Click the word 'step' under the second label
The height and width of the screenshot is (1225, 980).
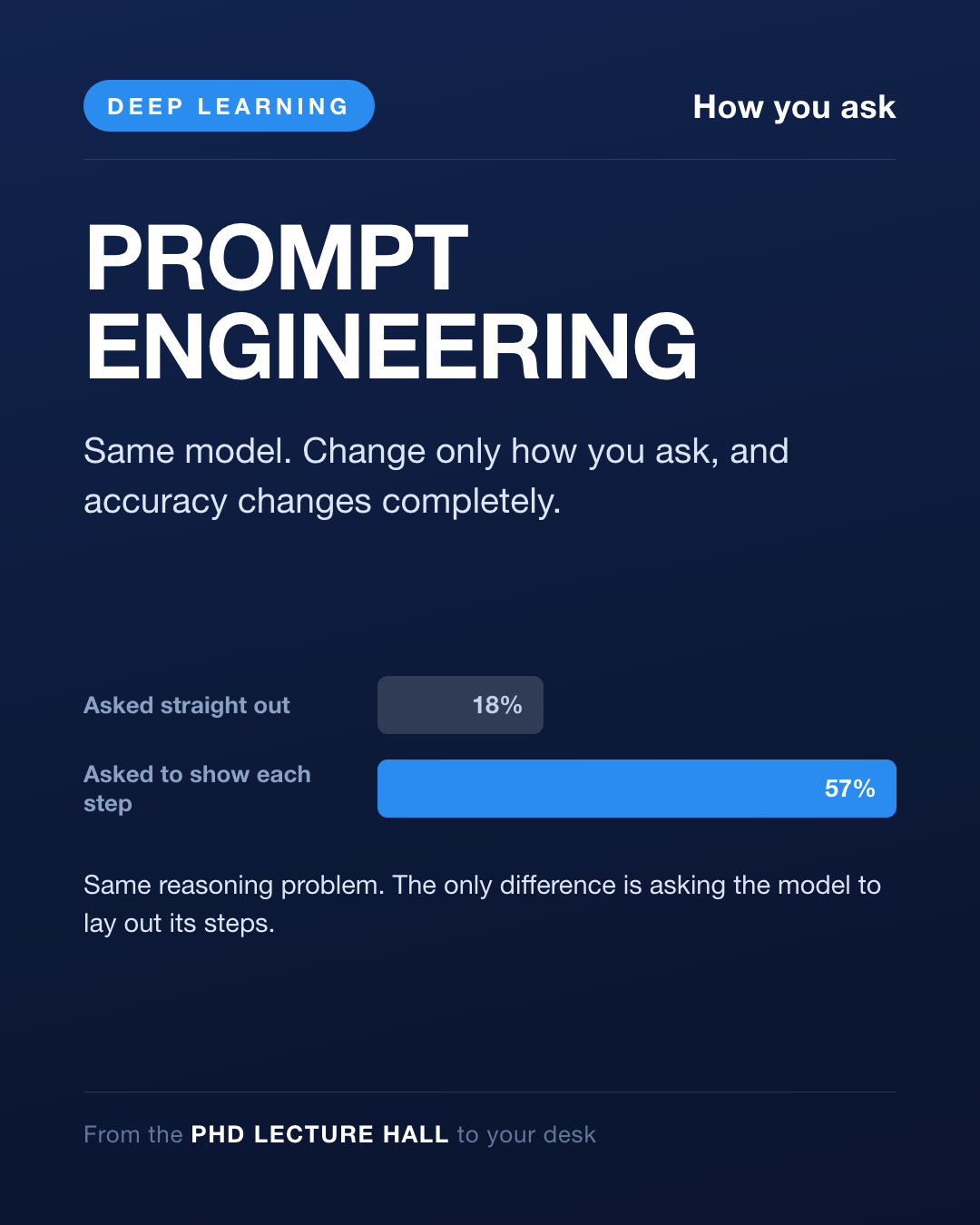click(x=108, y=804)
